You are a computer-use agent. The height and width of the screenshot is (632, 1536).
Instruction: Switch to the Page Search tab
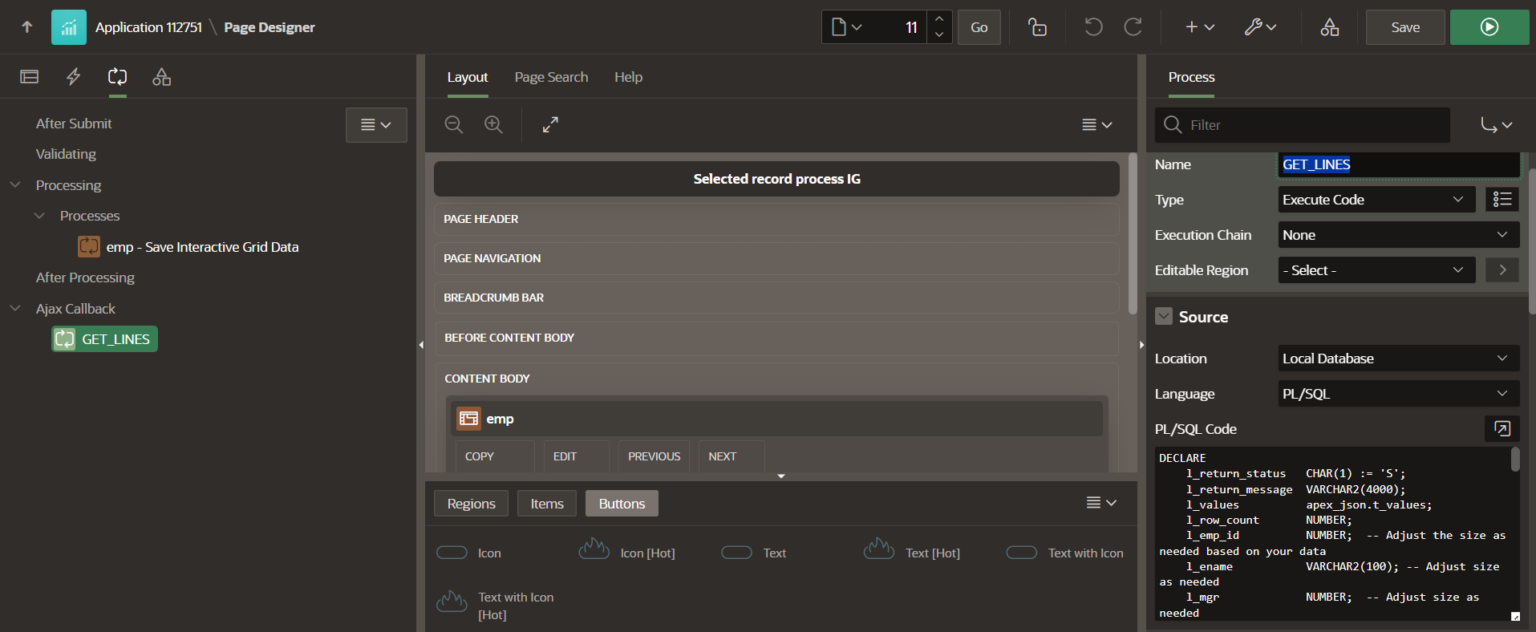[551, 77]
